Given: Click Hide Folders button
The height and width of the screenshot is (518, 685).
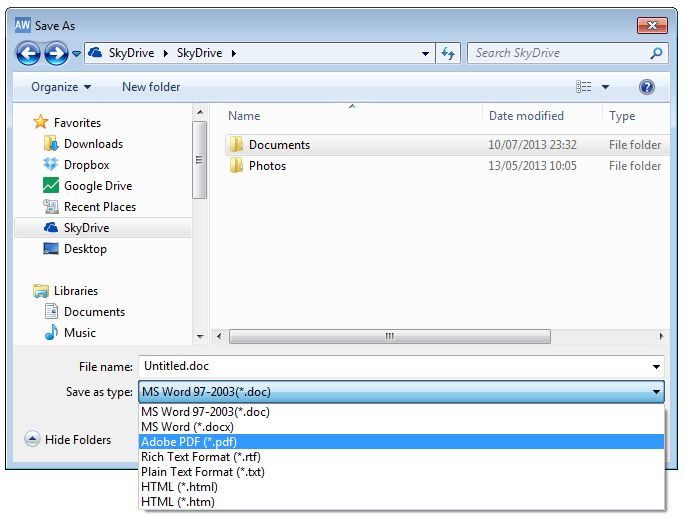Looking at the screenshot, I should click(68, 439).
